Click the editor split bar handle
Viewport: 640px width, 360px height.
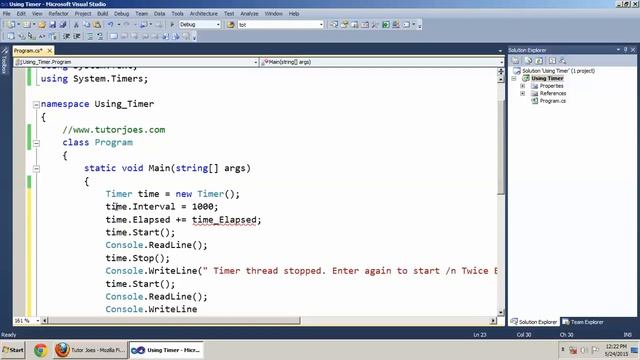tap(501, 71)
